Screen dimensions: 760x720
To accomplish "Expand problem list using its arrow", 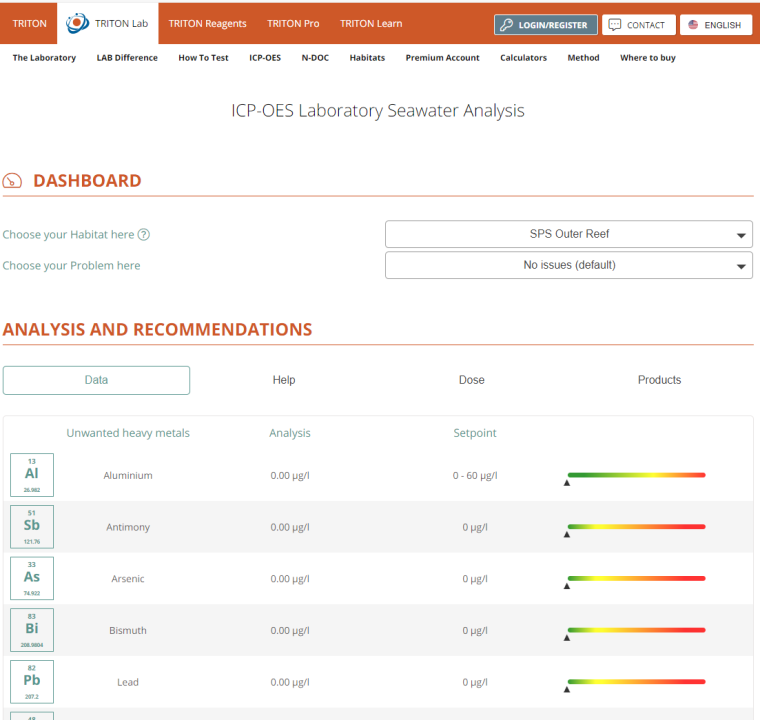I will (x=741, y=266).
